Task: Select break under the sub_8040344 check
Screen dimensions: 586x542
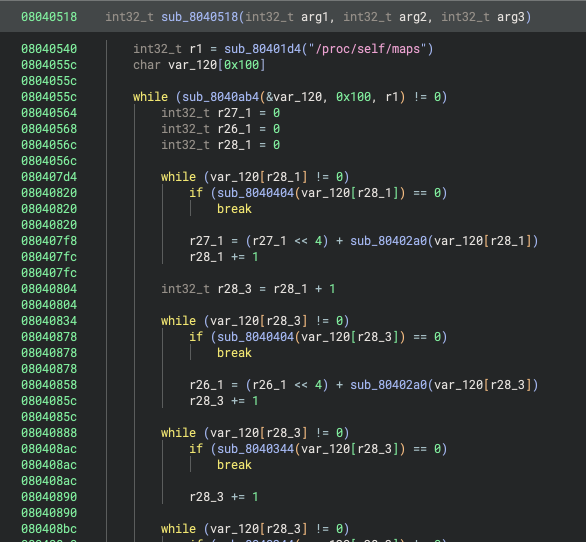Action: tap(234, 465)
